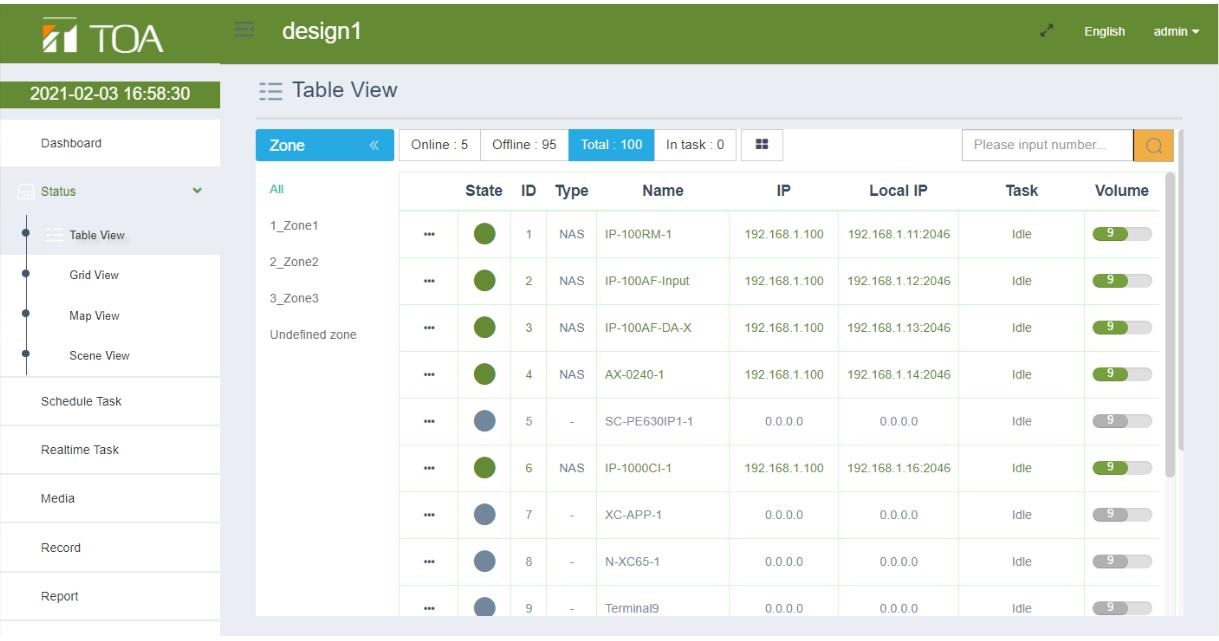Open the three-dot menu for IP-100RM-1
The image size is (1219, 641).
429,235
